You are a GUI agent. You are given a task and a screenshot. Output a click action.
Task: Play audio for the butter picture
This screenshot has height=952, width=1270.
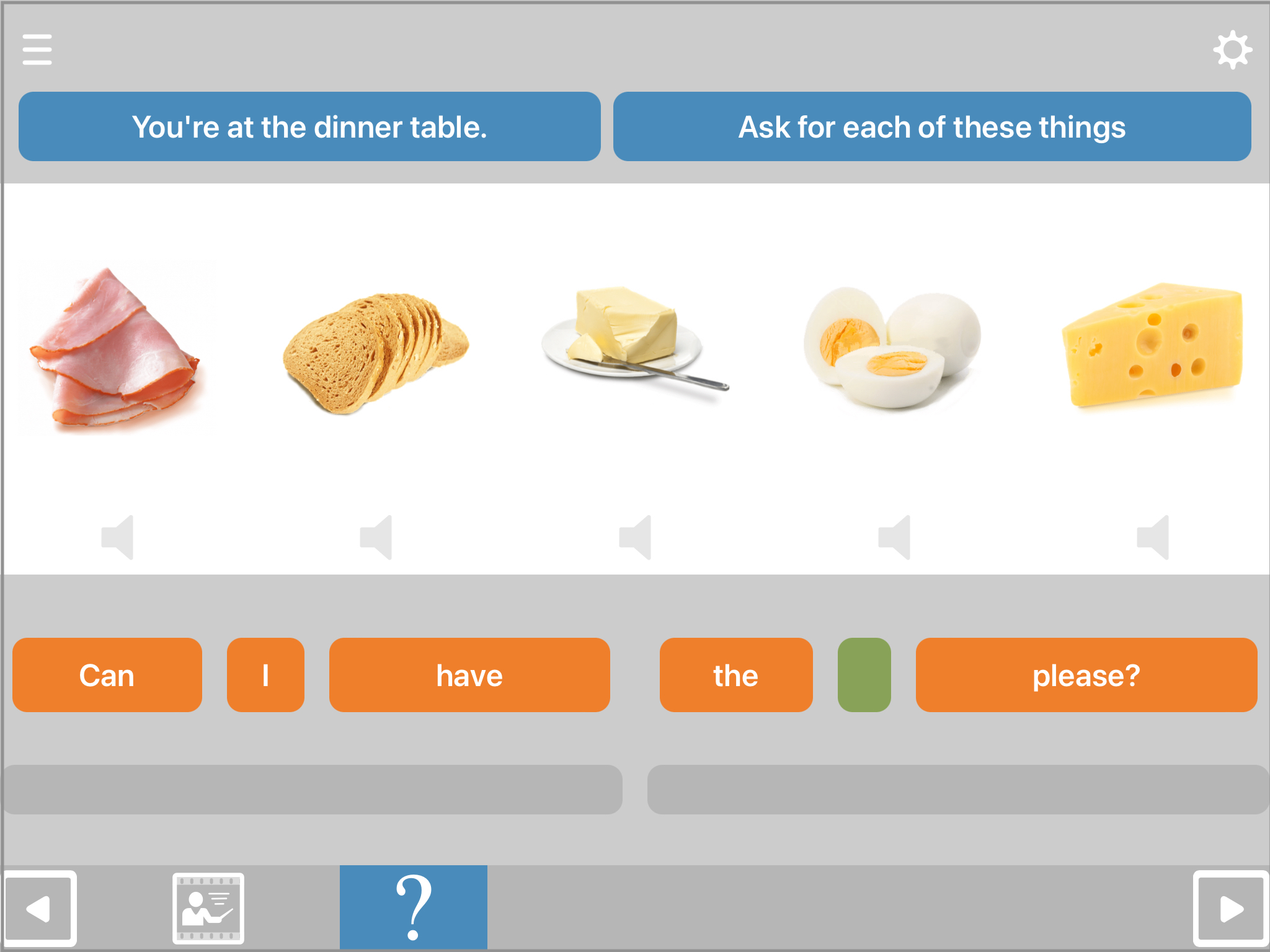tap(636, 537)
